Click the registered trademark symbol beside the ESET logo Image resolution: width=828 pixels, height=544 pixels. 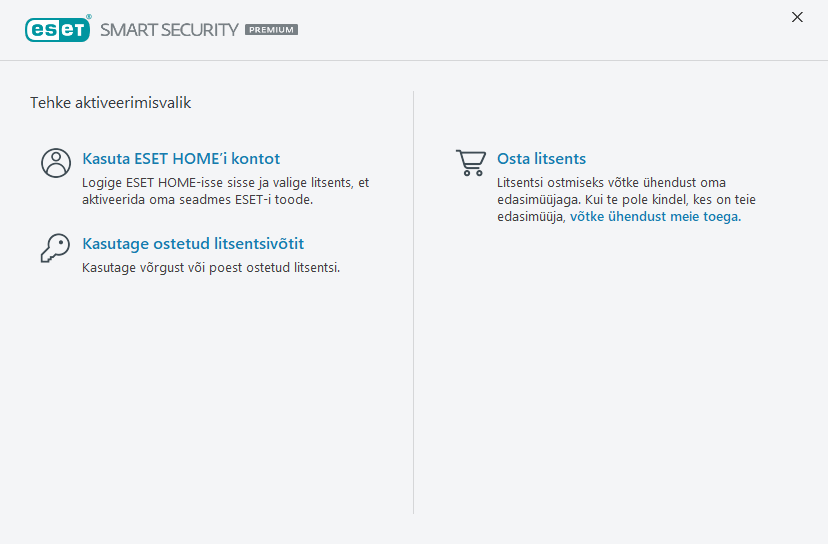[x=89, y=18]
